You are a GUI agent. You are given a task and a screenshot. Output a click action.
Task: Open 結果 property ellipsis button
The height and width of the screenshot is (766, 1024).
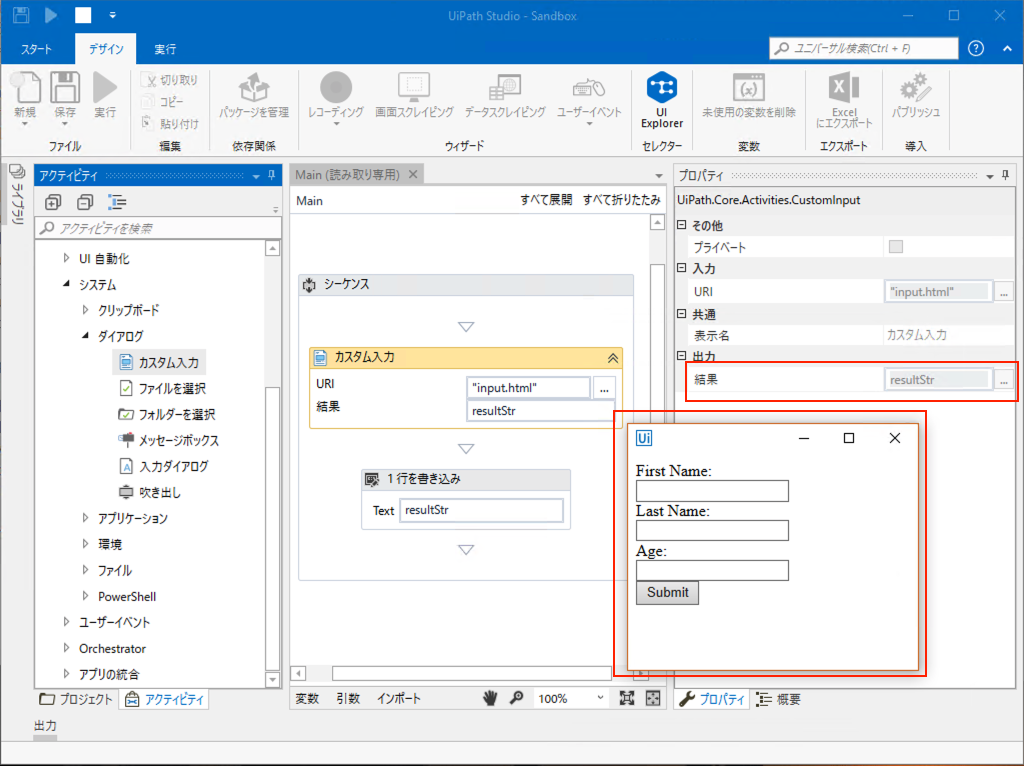coord(1004,379)
